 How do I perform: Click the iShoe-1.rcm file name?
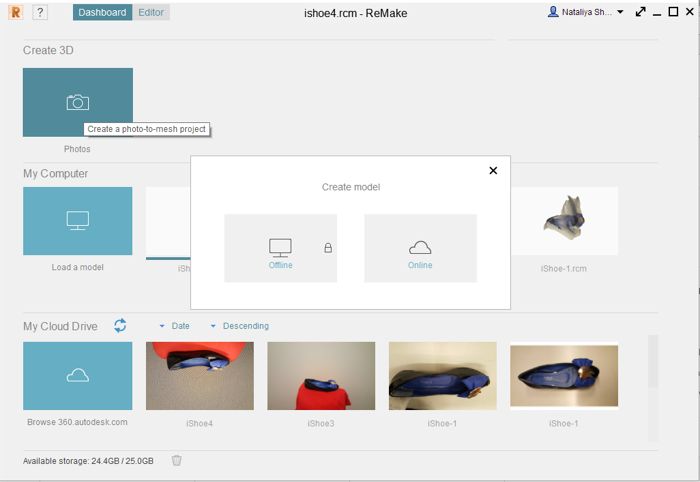[x=563, y=269]
